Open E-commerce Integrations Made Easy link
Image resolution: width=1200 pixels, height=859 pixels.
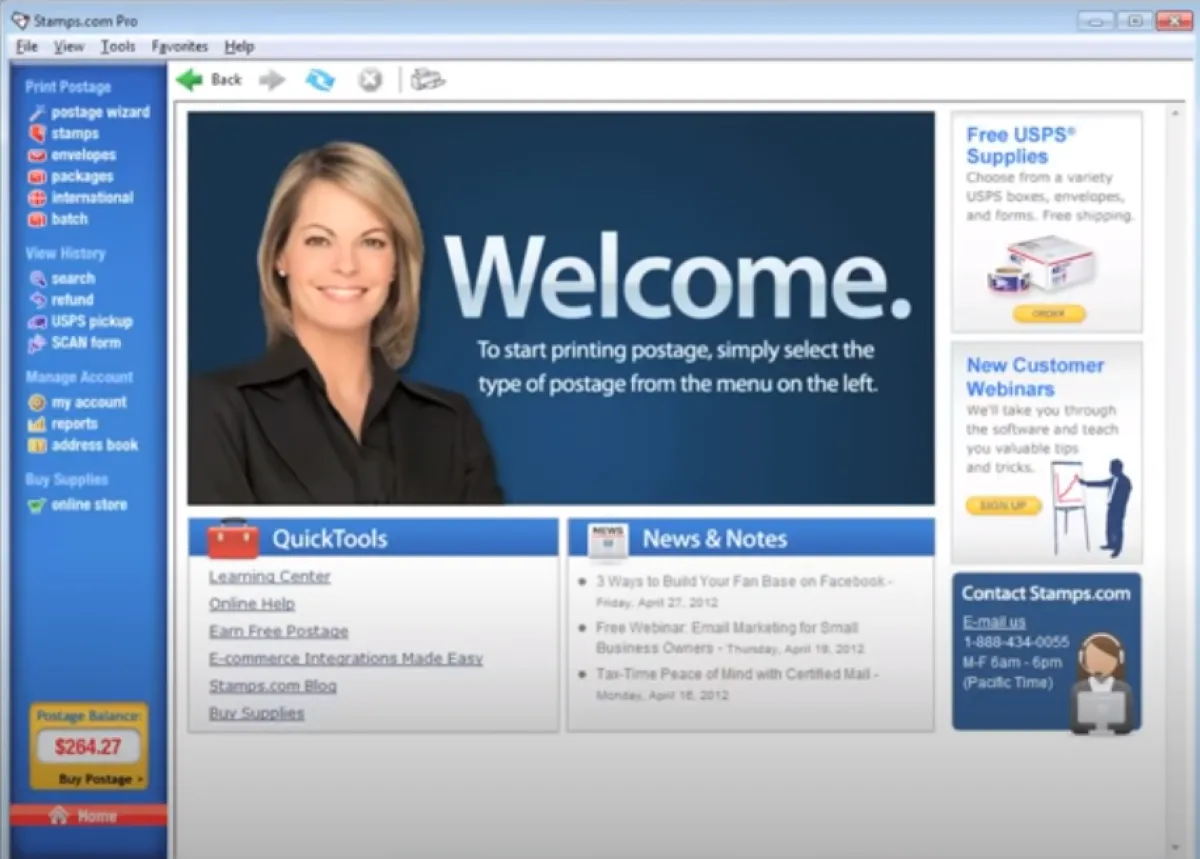(346, 658)
